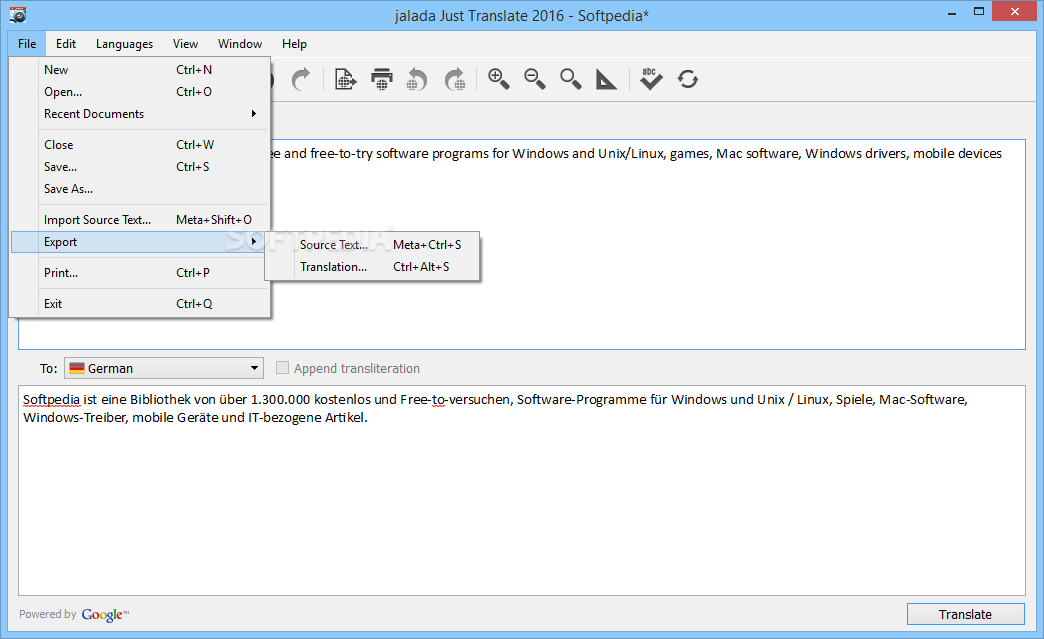Open the File menu

(x=27, y=44)
